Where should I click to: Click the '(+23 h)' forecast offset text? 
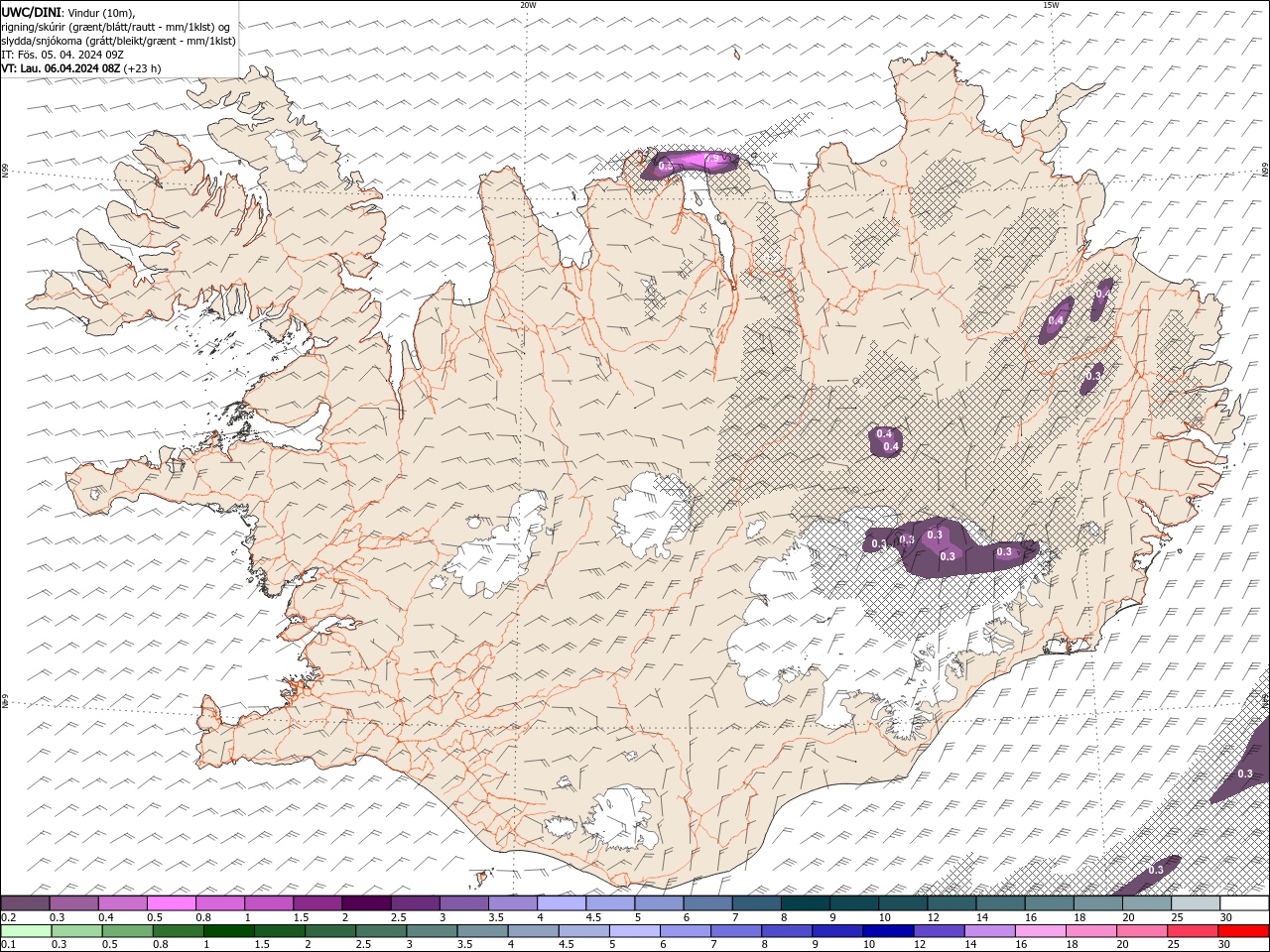pyautogui.click(x=143, y=68)
